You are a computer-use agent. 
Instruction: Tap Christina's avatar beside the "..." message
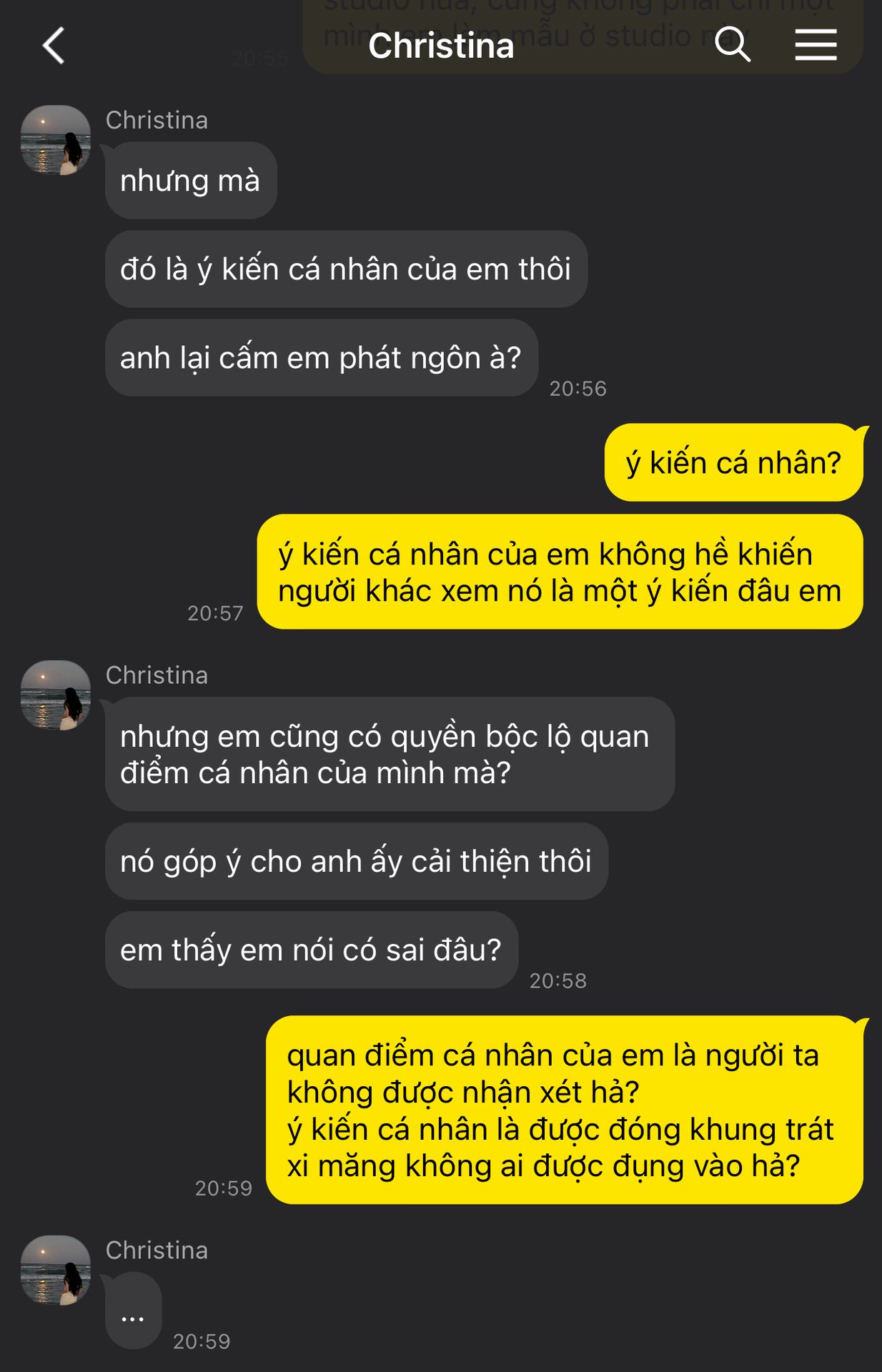56,1271
